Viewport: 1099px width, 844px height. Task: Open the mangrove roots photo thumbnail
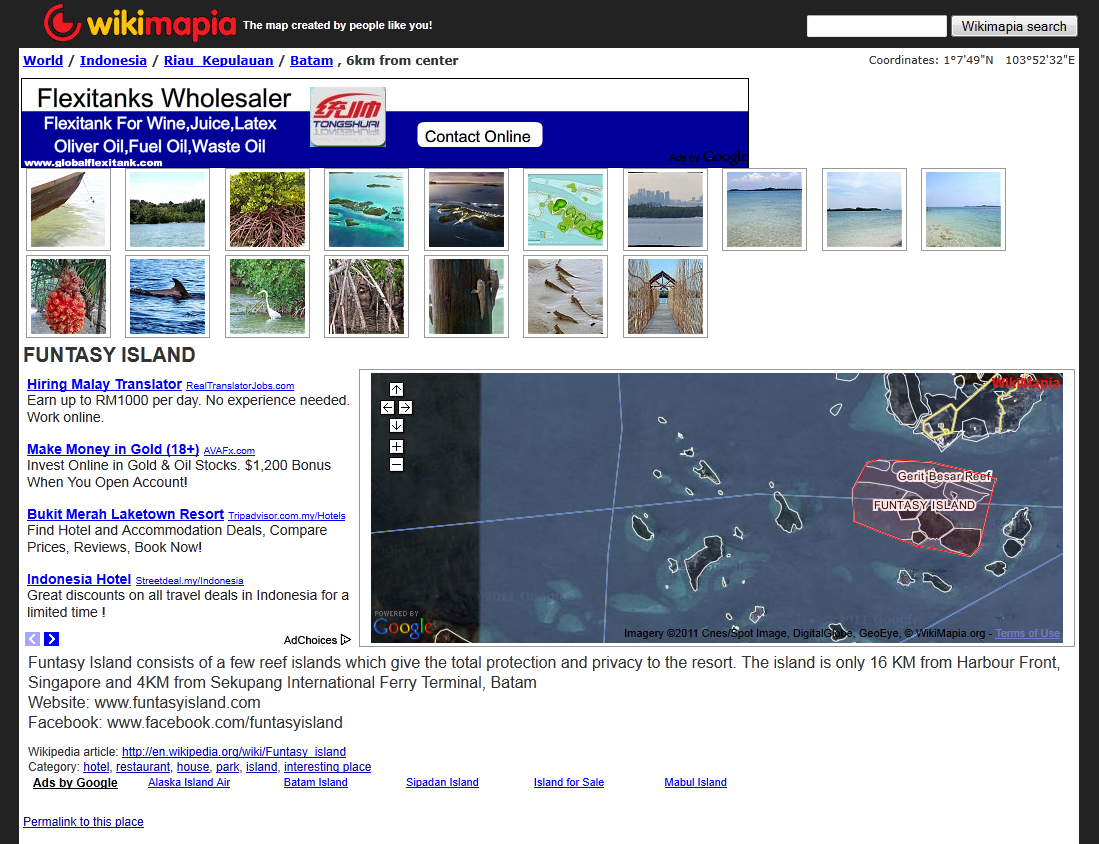pos(267,209)
